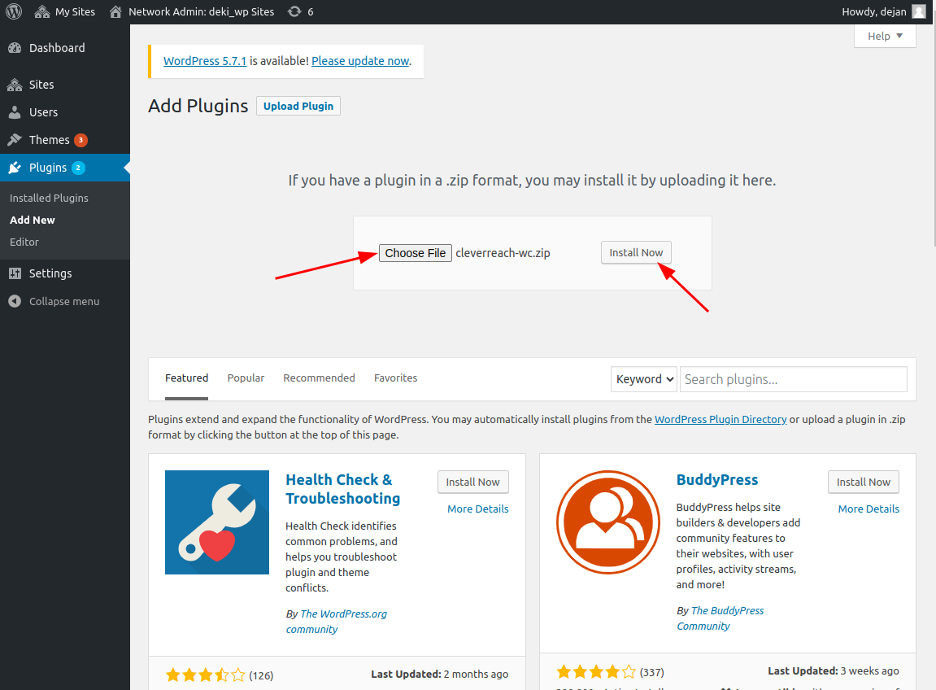Open Dashboard from the sidebar
936x690 pixels.
pyautogui.click(x=56, y=48)
